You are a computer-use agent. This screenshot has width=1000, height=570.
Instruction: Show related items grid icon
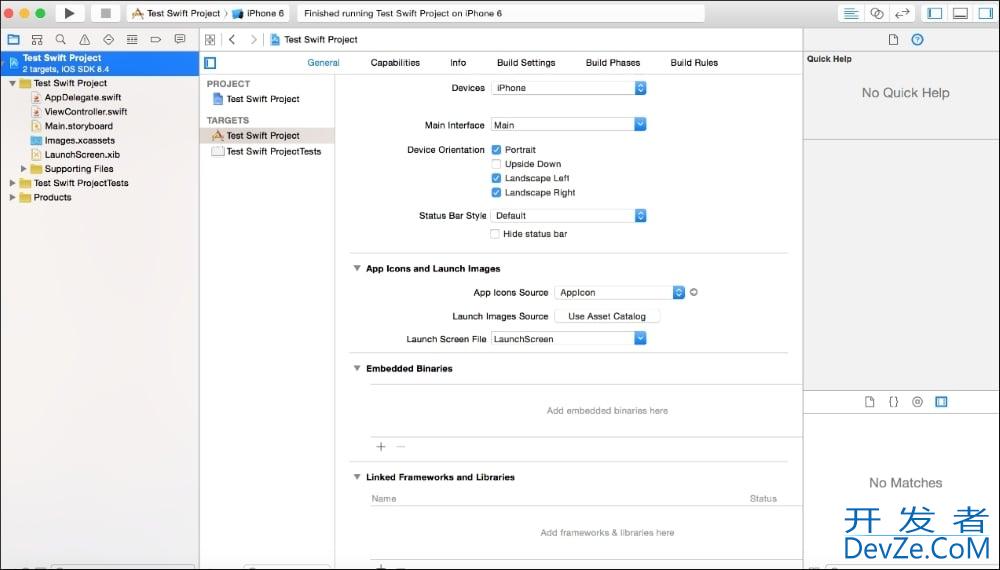[x=210, y=40]
